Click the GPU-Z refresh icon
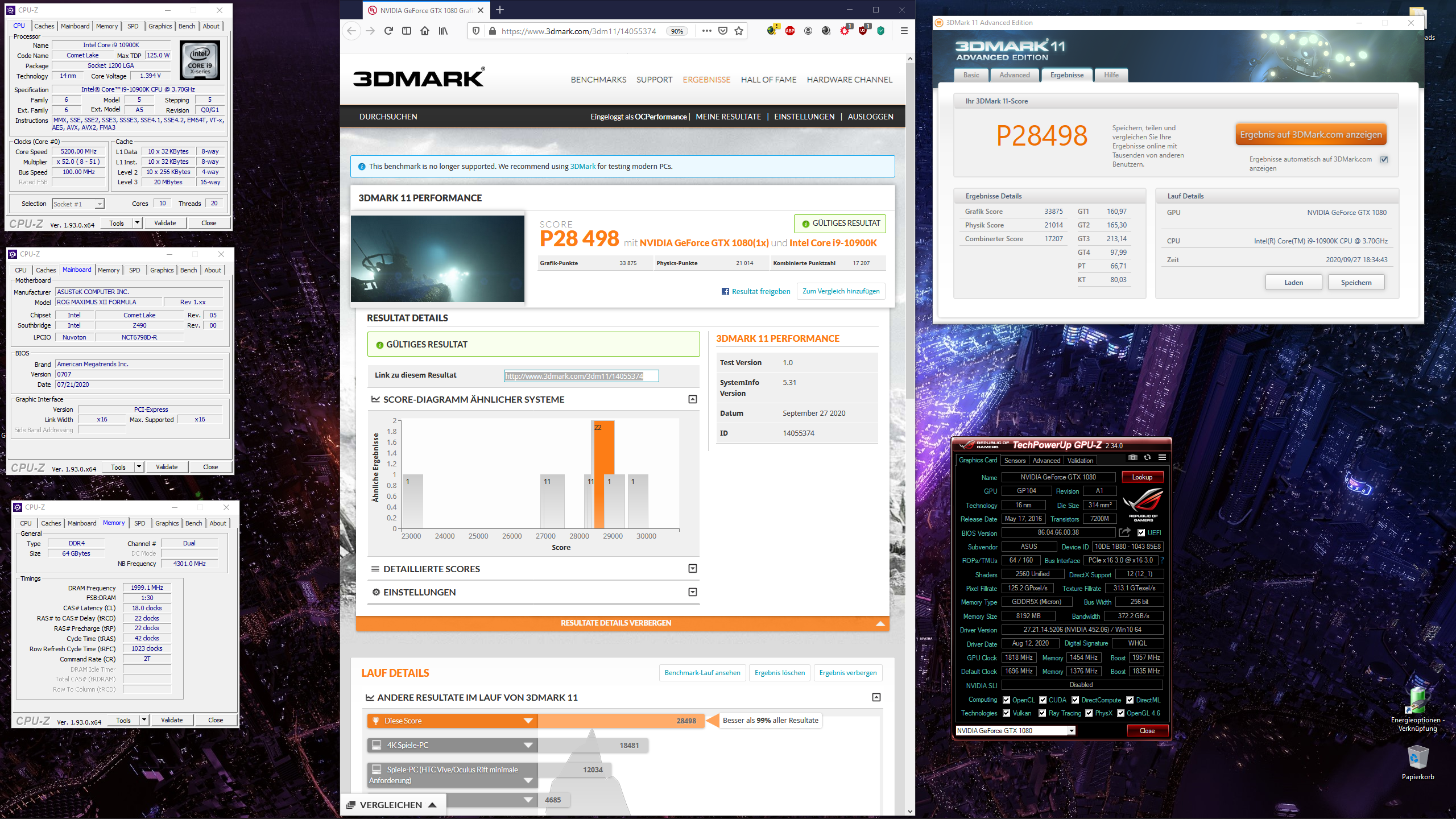The image size is (1456, 819). coord(1147,458)
